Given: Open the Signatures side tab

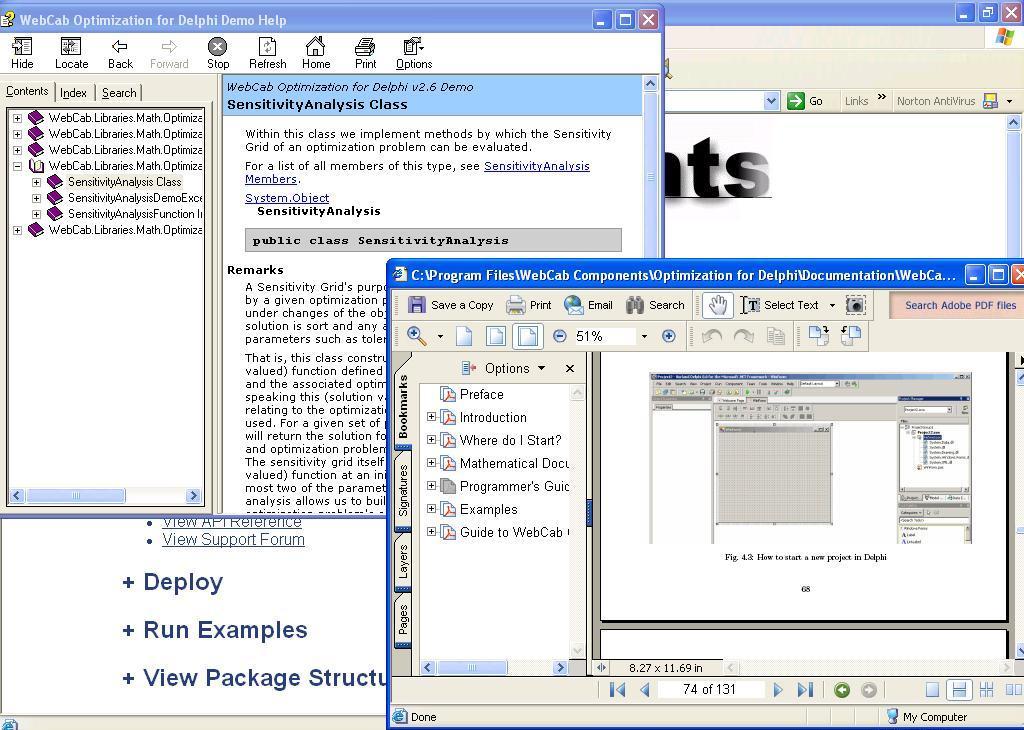Looking at the screenshot, I should [403, 490].
